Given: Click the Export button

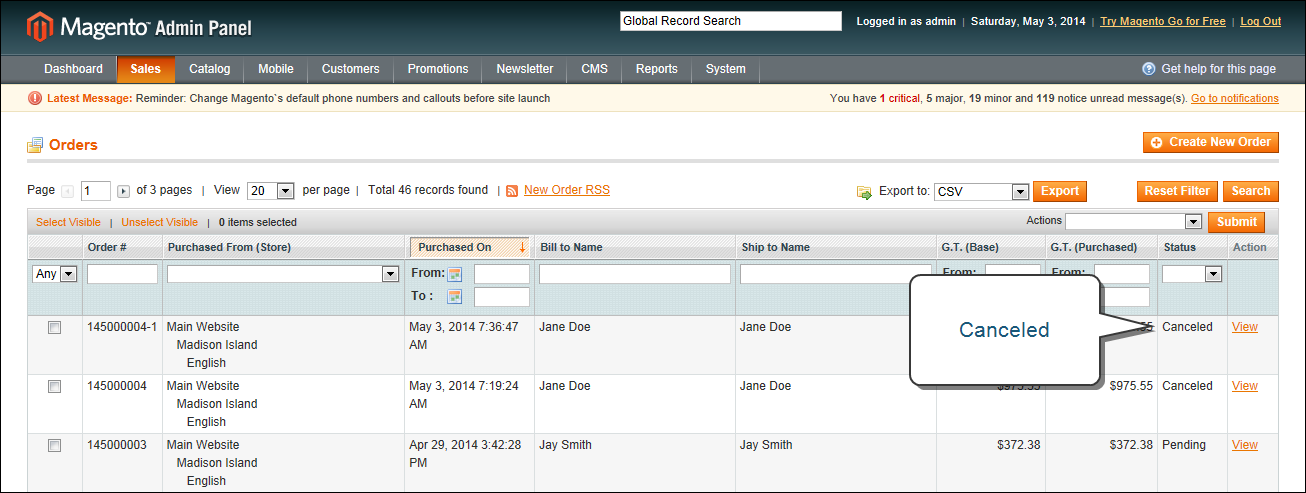Looking at the screenshot, I should click(x=1060, y=192).
